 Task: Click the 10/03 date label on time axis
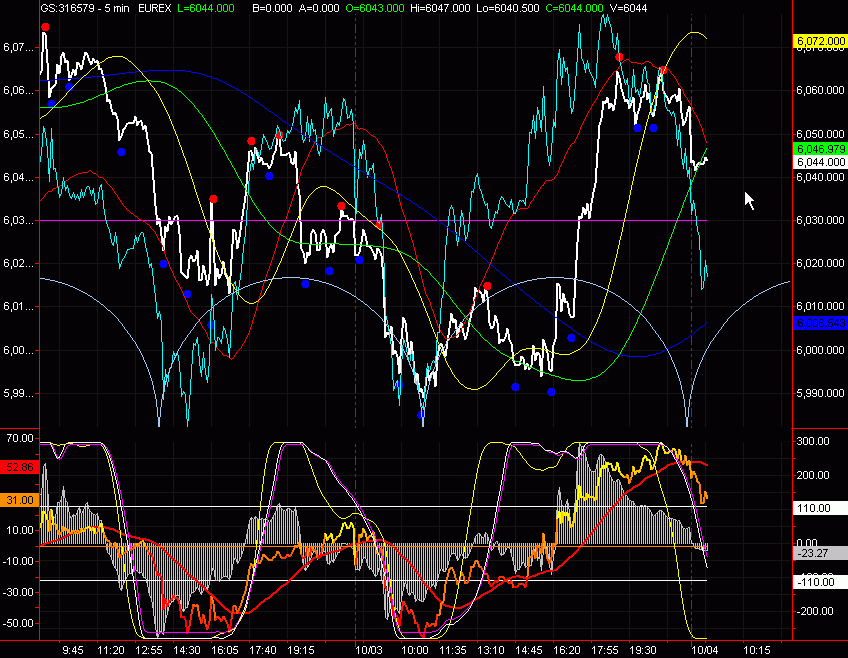(x=369, y=650)
